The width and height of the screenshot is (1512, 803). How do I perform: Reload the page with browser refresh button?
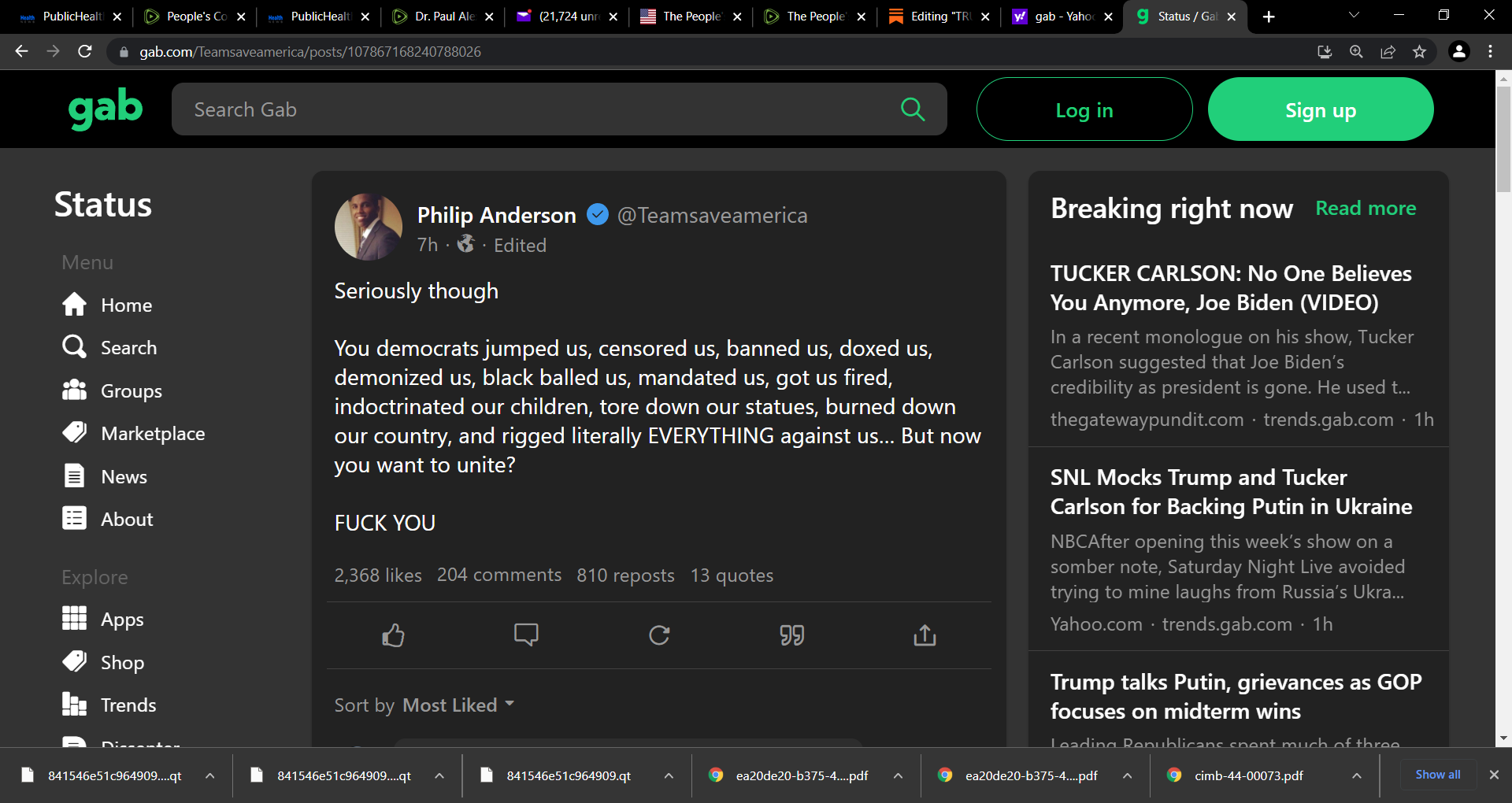click(85, 52)
